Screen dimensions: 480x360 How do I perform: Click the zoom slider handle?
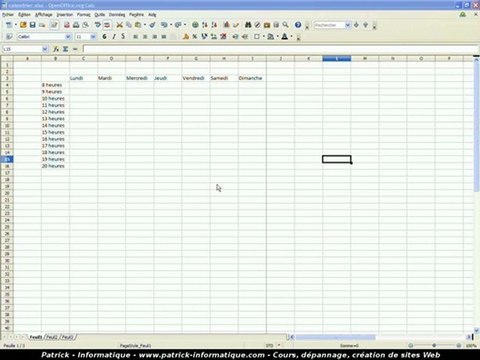point(434,346)
